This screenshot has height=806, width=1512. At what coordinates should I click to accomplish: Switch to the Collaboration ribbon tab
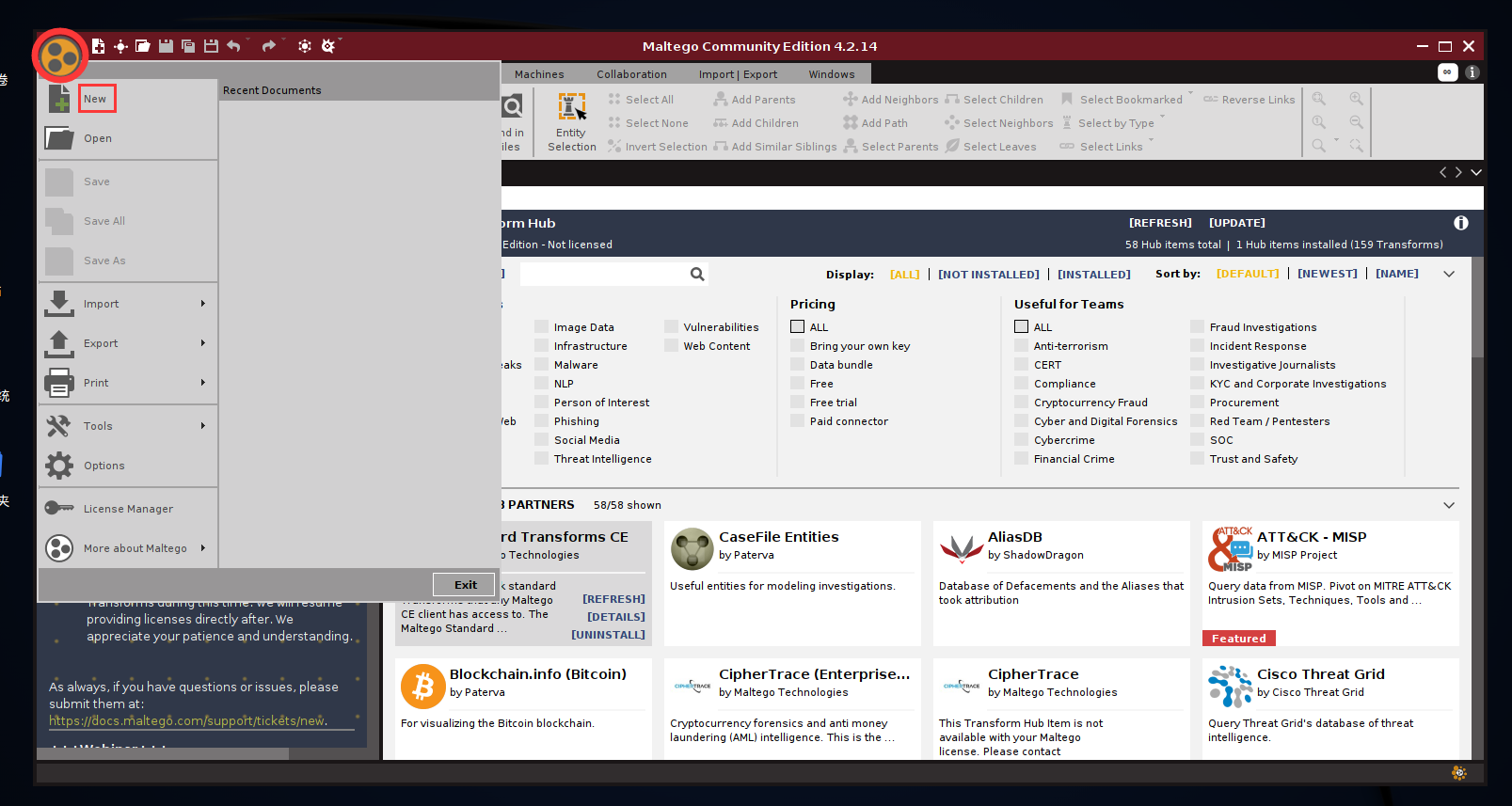pos(631,74)
